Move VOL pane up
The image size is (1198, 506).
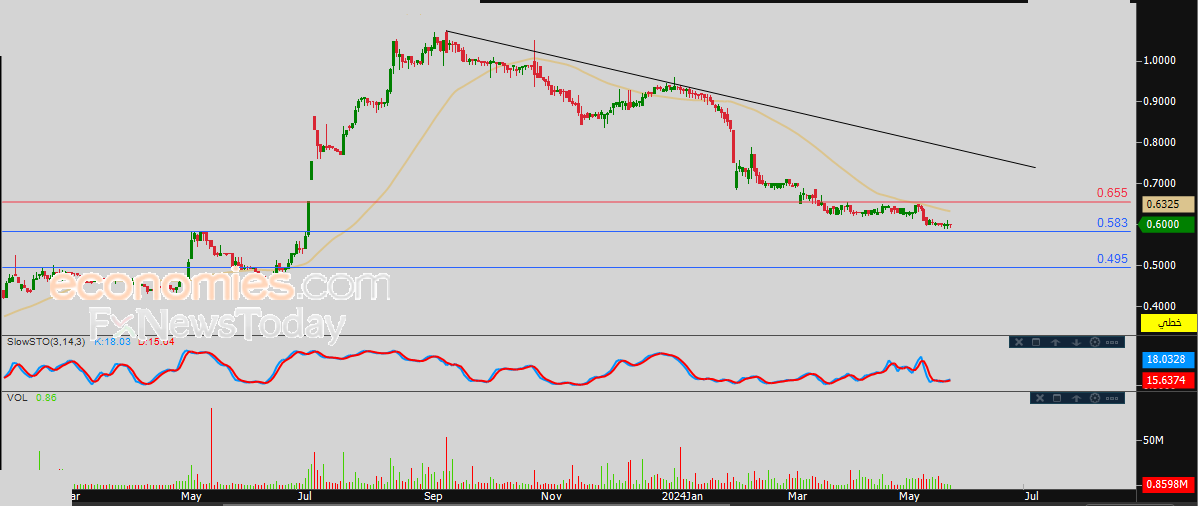[x=1077, y=398]
